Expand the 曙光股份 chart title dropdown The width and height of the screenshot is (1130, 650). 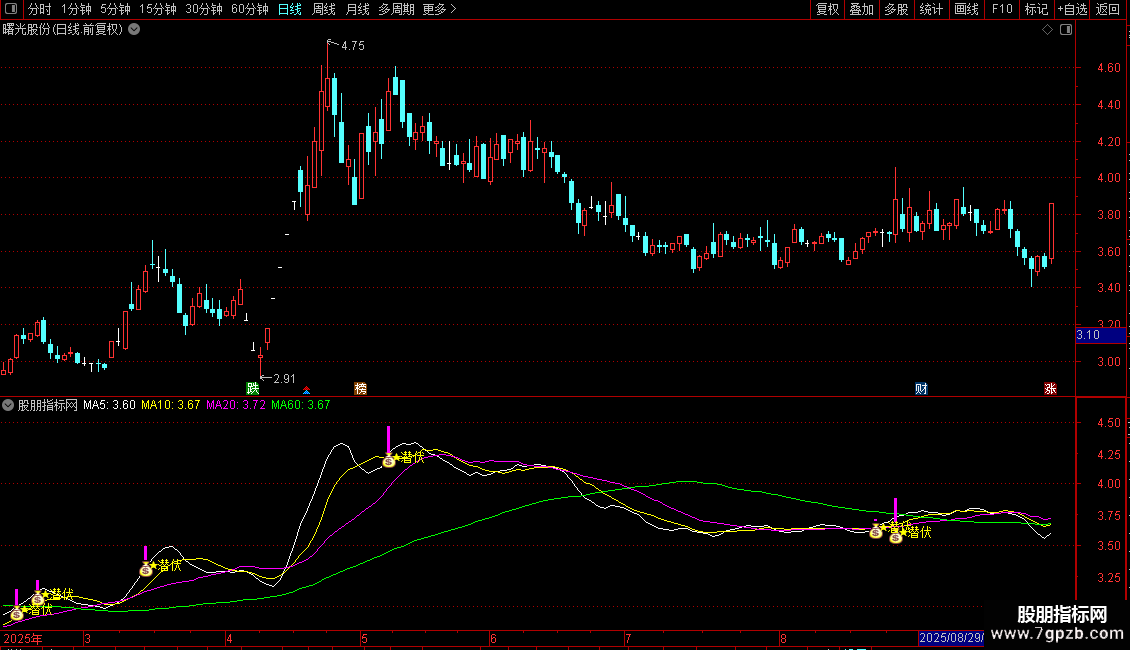pyautogui.click(x=134, y=30)
